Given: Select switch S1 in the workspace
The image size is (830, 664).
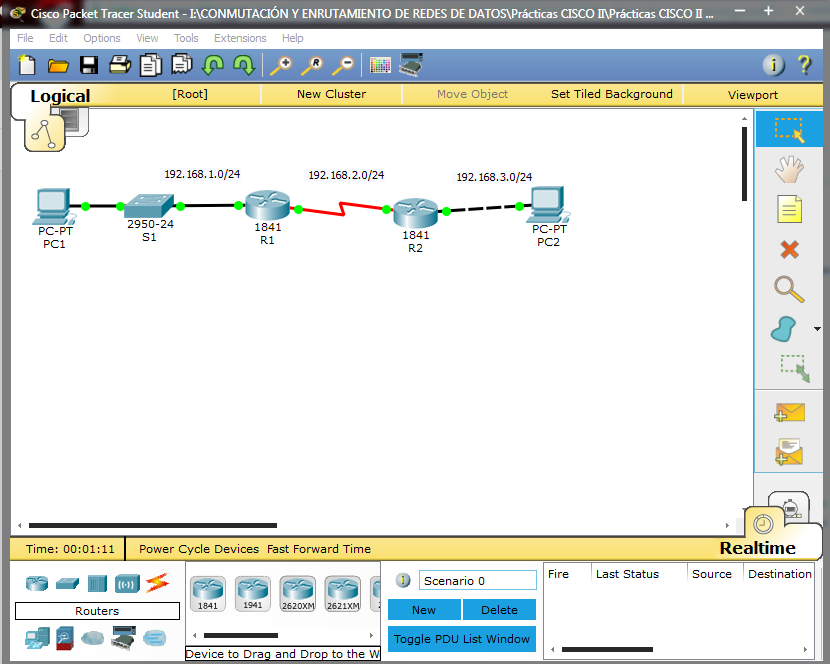Looking at the screenshot, I should (x=150, y=206).
